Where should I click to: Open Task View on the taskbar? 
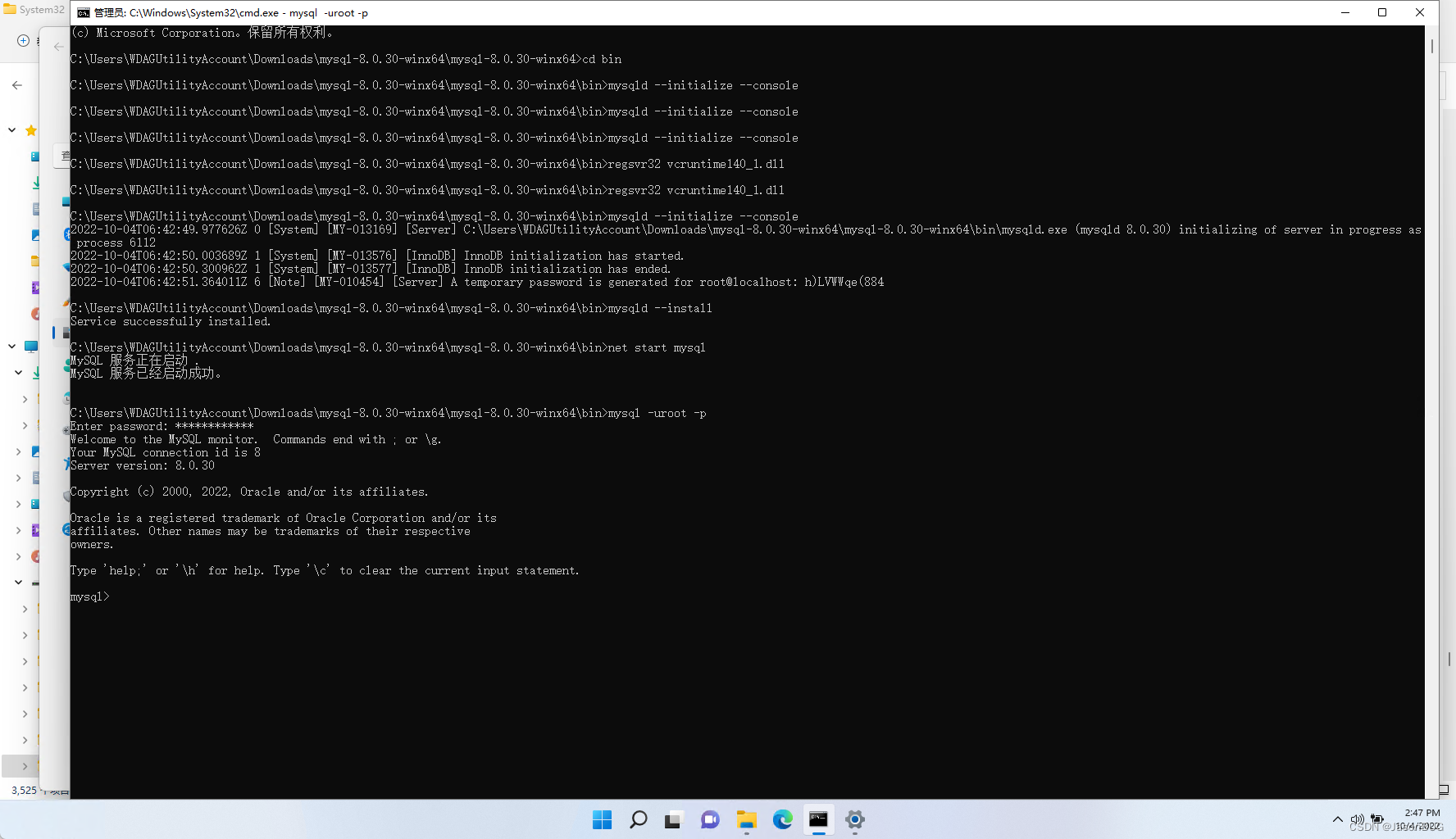(x=673, y=819)
